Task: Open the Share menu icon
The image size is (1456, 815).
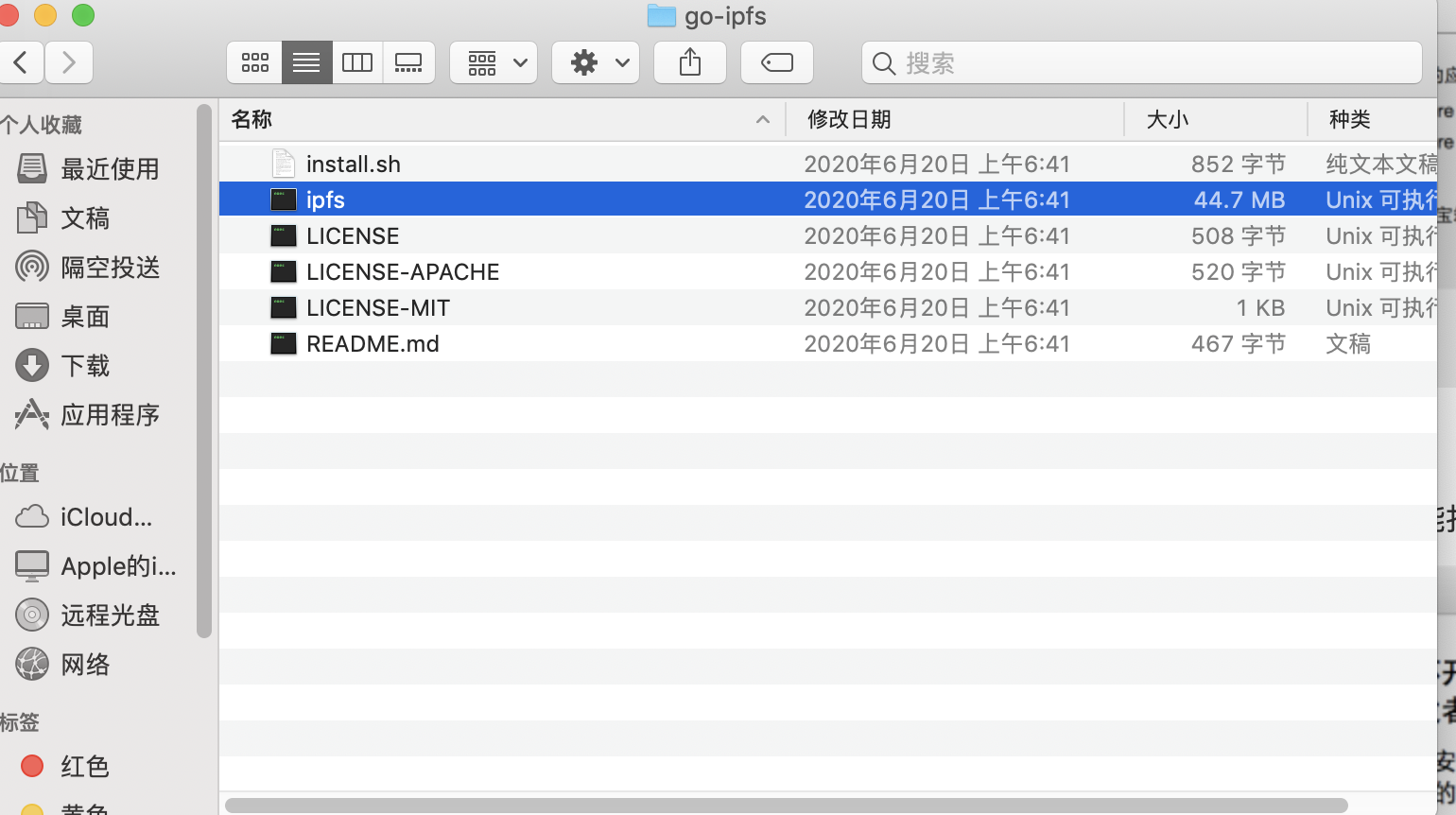Action: coord(689,62)
